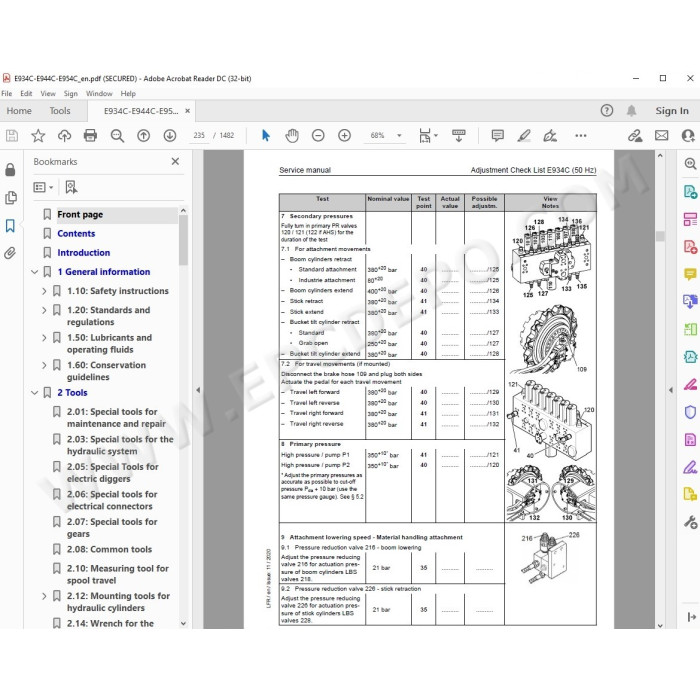Open the View menu
The height and width of the screenshot is (700, 700).
(x=48, y=94)
